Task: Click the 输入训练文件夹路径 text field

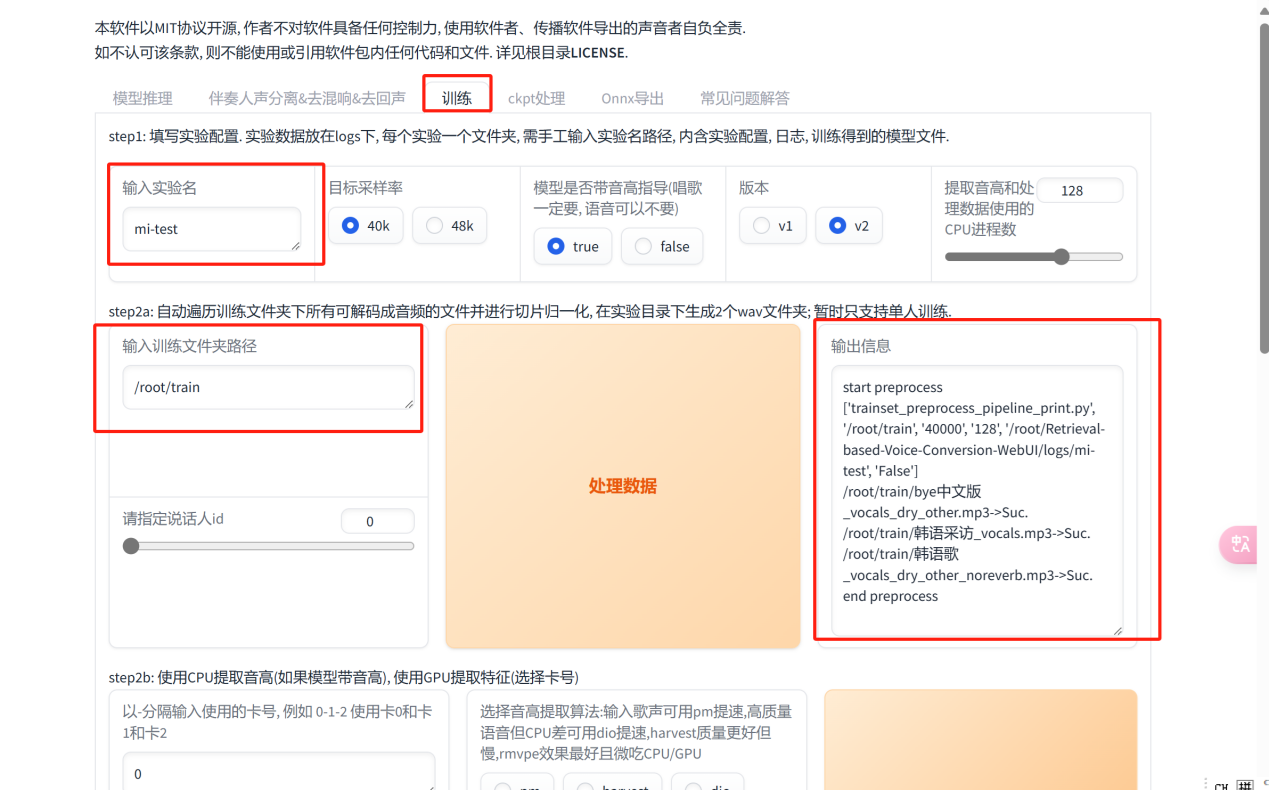Action: (x=267, y=387)
